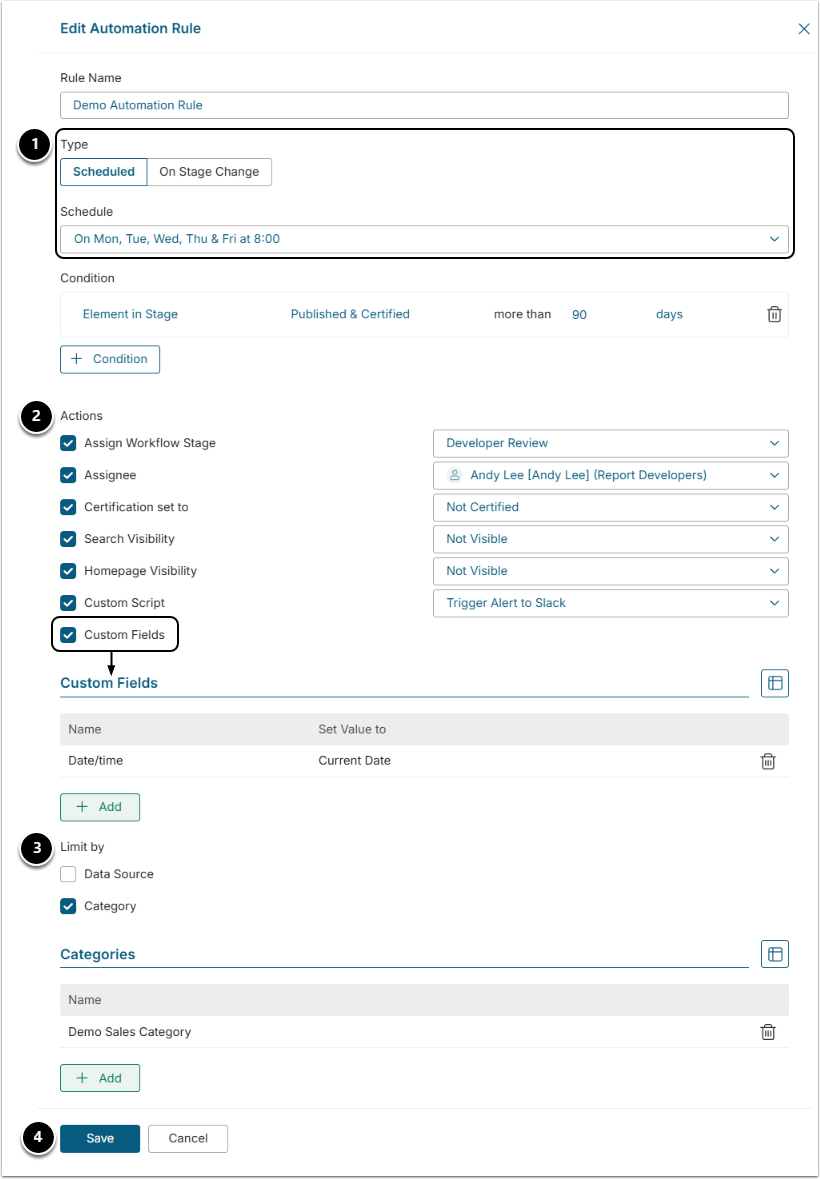Screen dimensions: 820x1179
Task: Enable the Data Source limit checkbox
Action: tap(68, 874)
